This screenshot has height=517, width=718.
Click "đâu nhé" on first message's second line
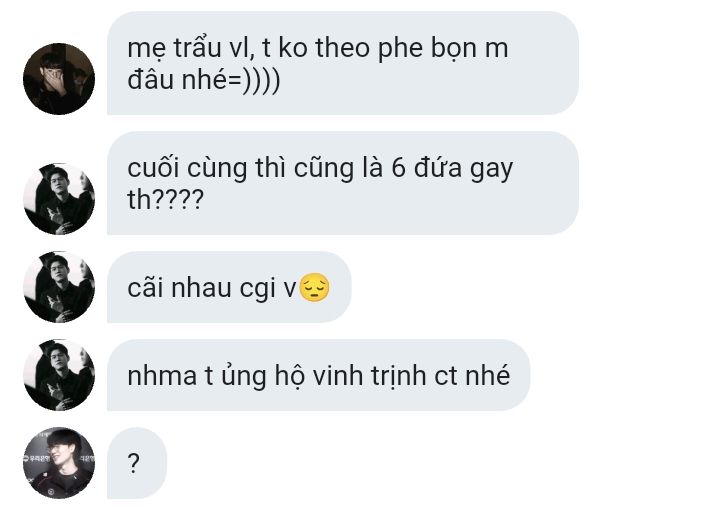coord(177,80)
